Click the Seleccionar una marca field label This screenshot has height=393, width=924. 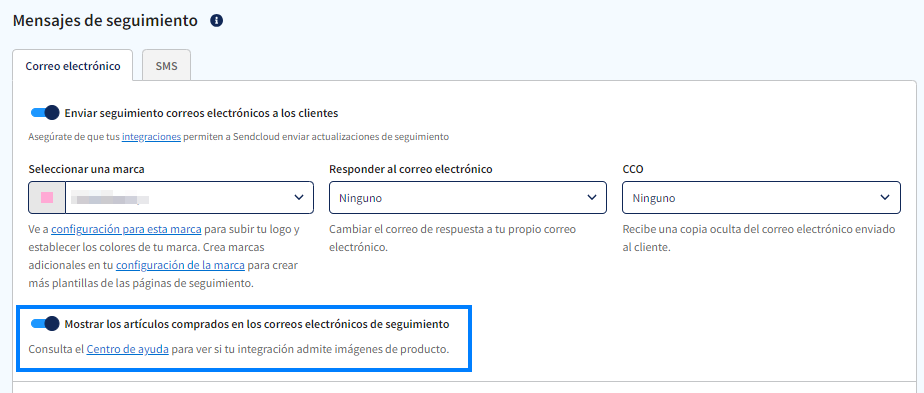(x=87, y=169)
